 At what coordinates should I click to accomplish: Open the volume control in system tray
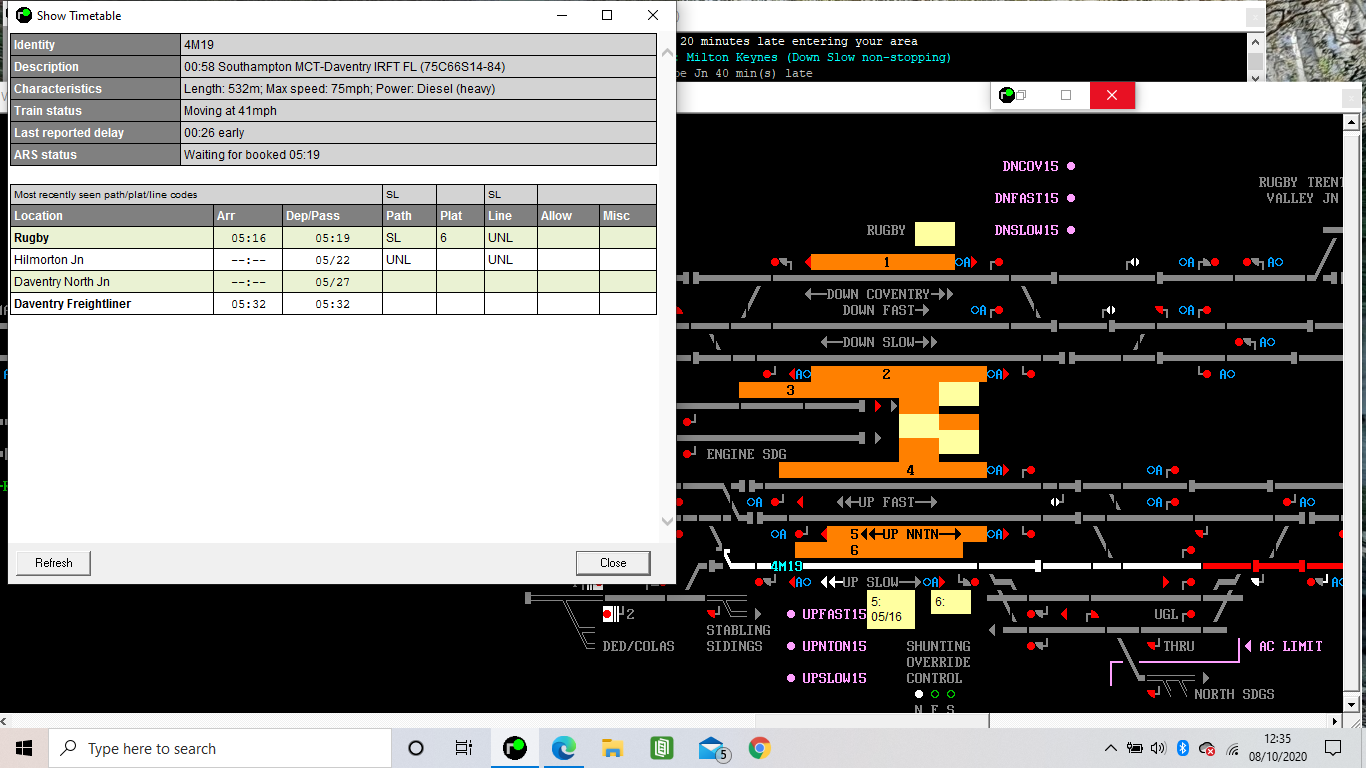tap(1158, 748)
